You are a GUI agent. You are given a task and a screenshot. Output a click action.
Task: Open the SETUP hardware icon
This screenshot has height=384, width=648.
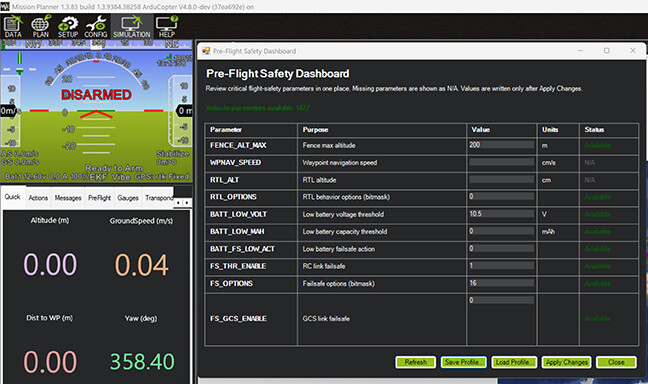68,27
